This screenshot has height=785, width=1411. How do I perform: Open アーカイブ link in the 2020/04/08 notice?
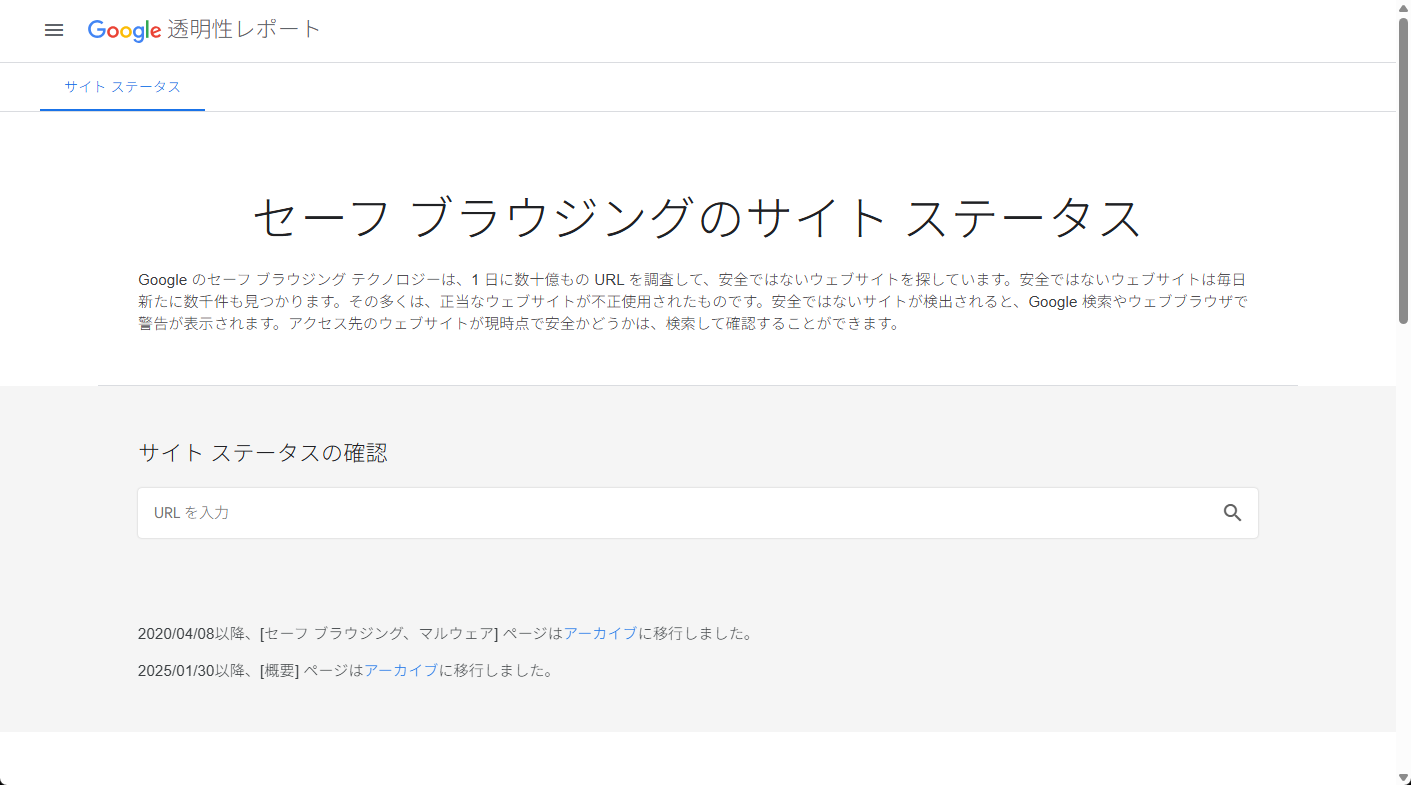pos(601,633)
